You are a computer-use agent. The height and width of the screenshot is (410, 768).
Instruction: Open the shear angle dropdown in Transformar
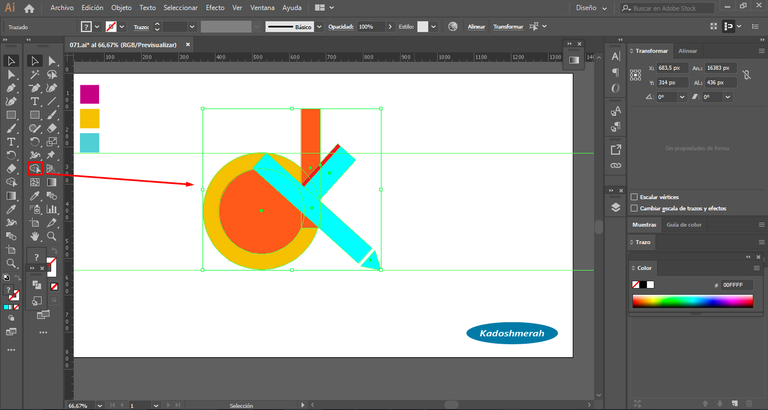[728, 97]
